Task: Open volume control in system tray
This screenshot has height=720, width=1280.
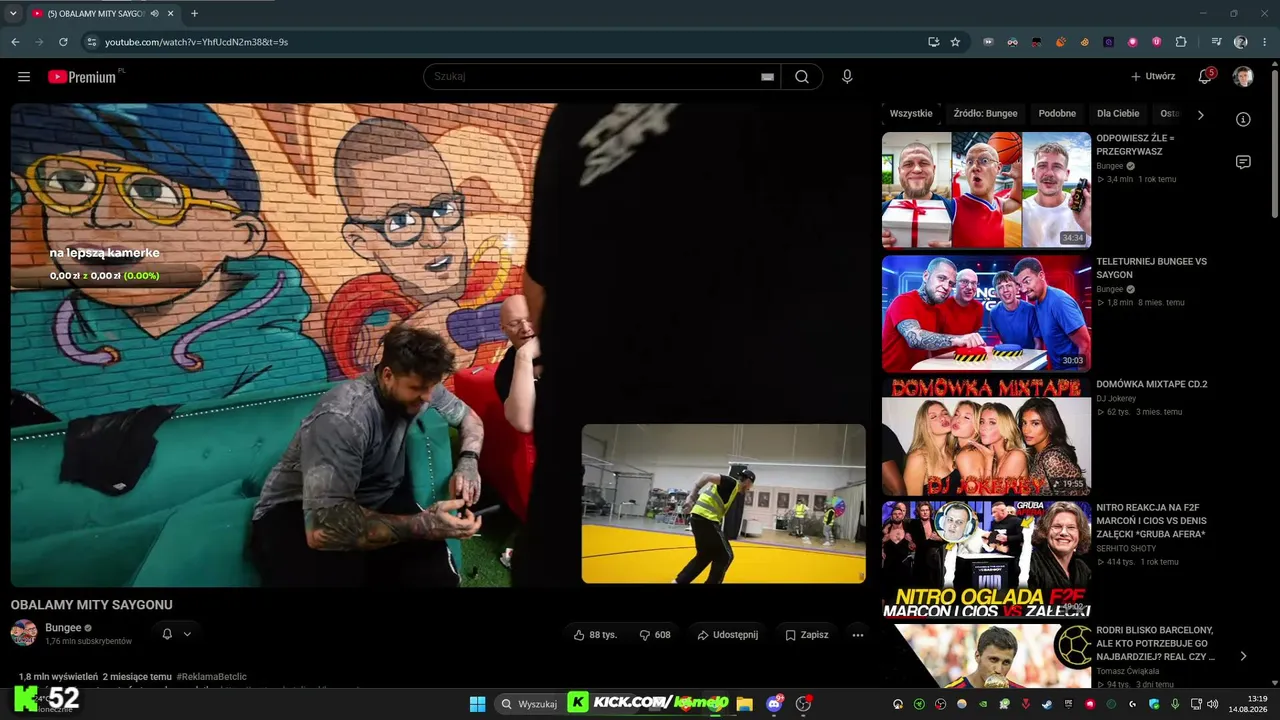Action: (1212, 704)
